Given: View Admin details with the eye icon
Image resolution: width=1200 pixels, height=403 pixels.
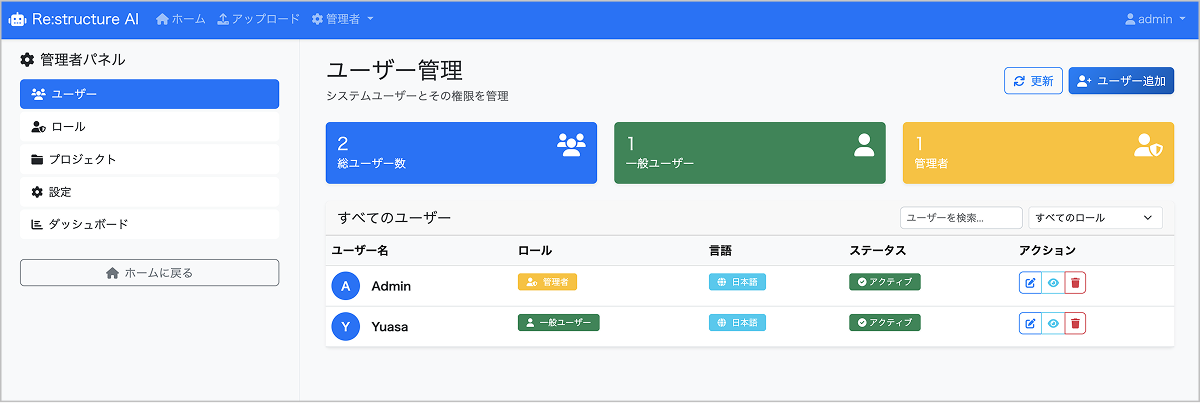Looking at the screenshot, I should pyautogui.click(x=1053, y=283).
